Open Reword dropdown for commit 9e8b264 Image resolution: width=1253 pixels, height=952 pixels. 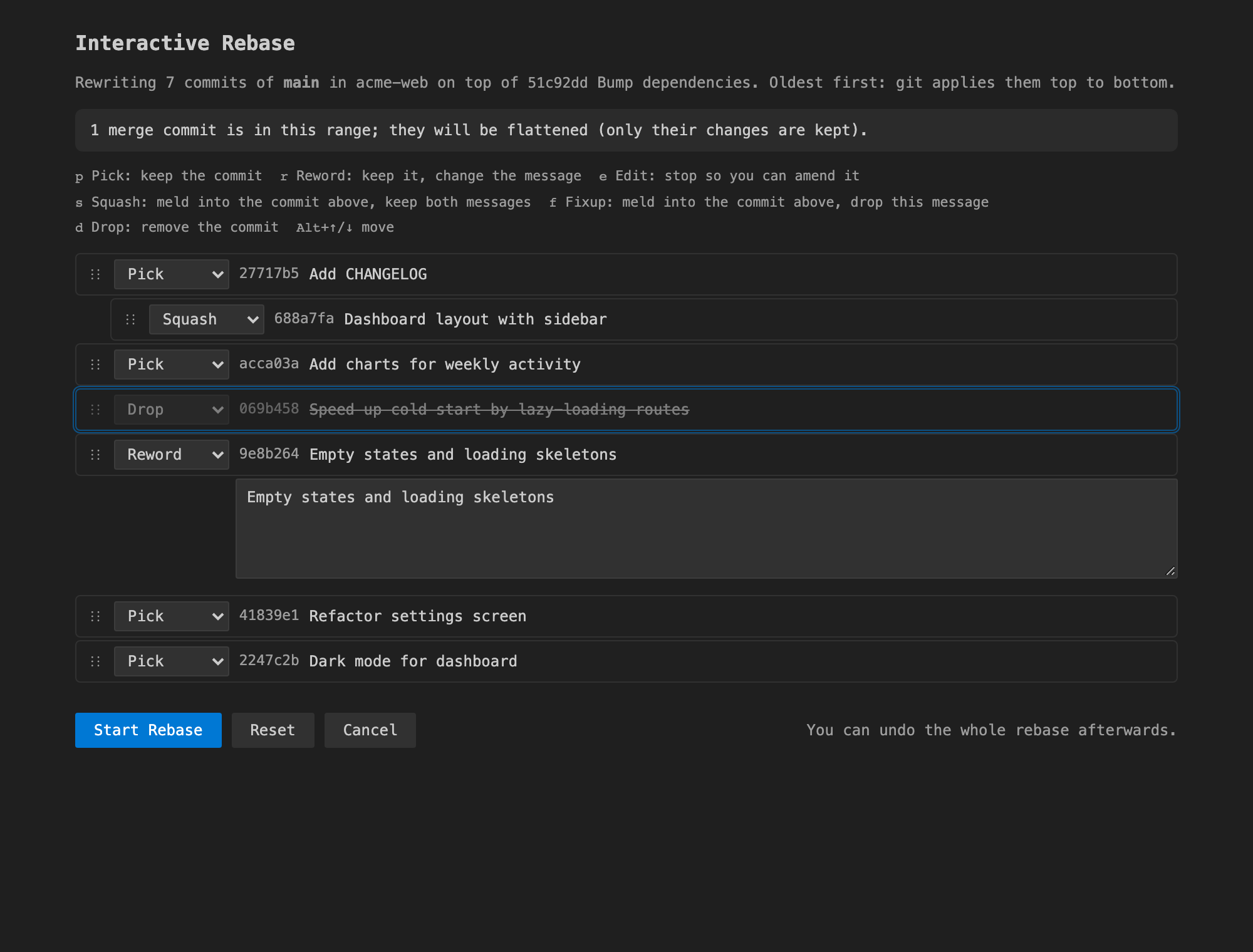coord(172,455)
